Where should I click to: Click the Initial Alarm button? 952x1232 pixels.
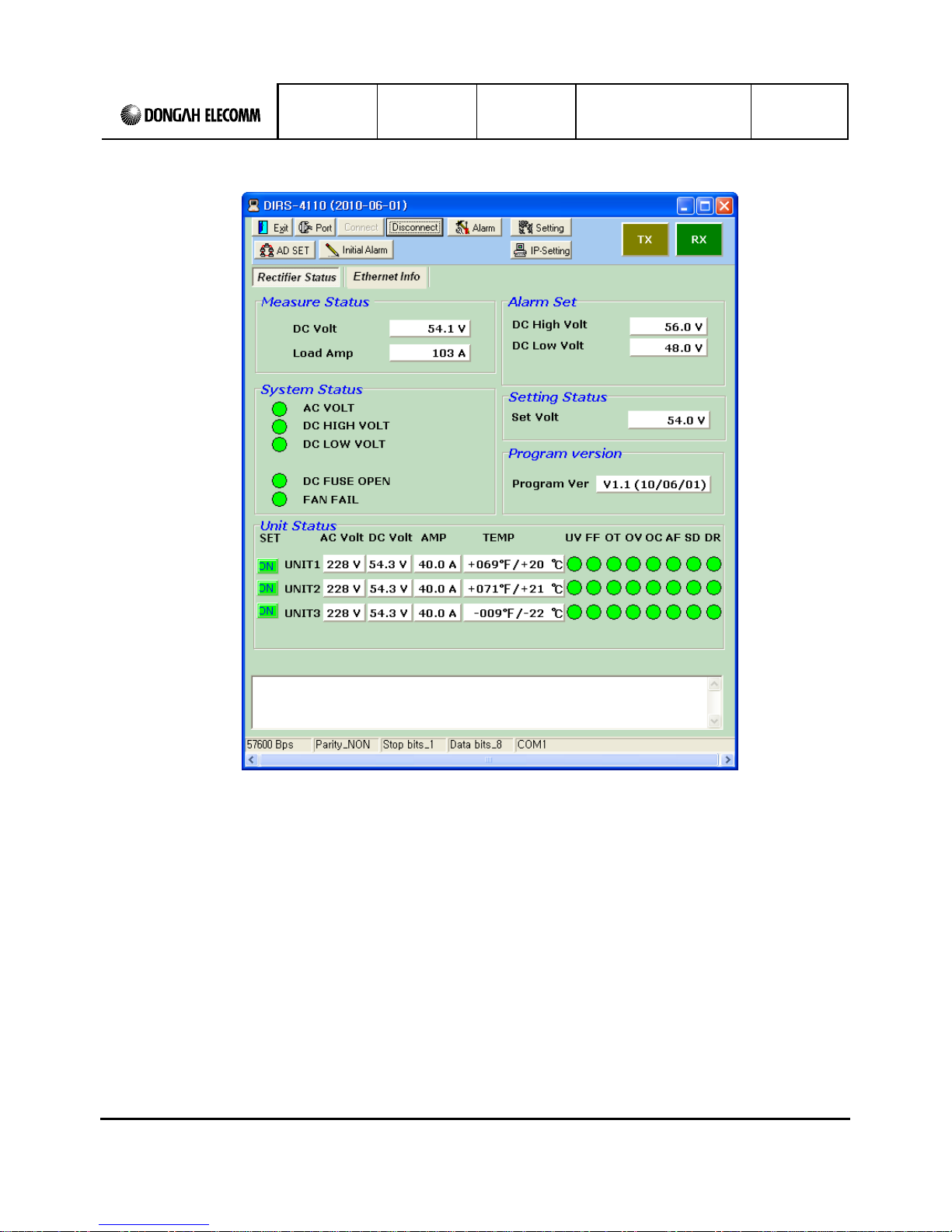click(x=356, y=250)
